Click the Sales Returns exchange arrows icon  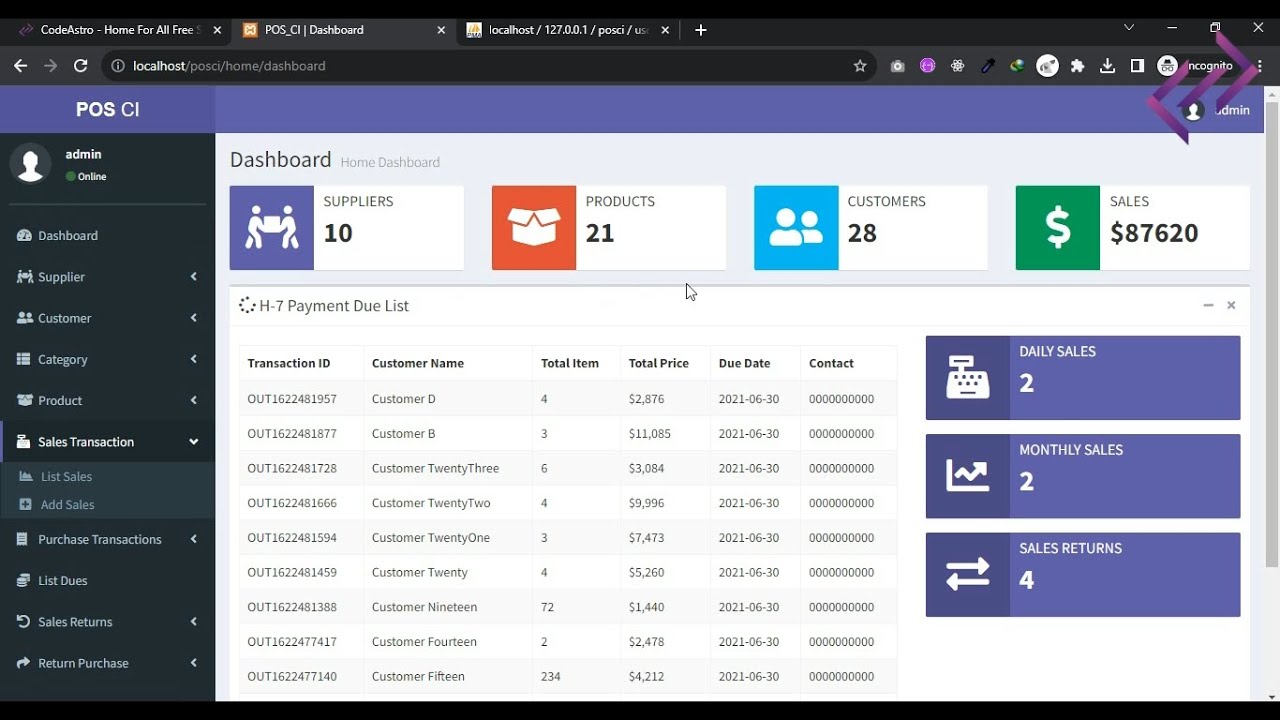tap(968, 575)
